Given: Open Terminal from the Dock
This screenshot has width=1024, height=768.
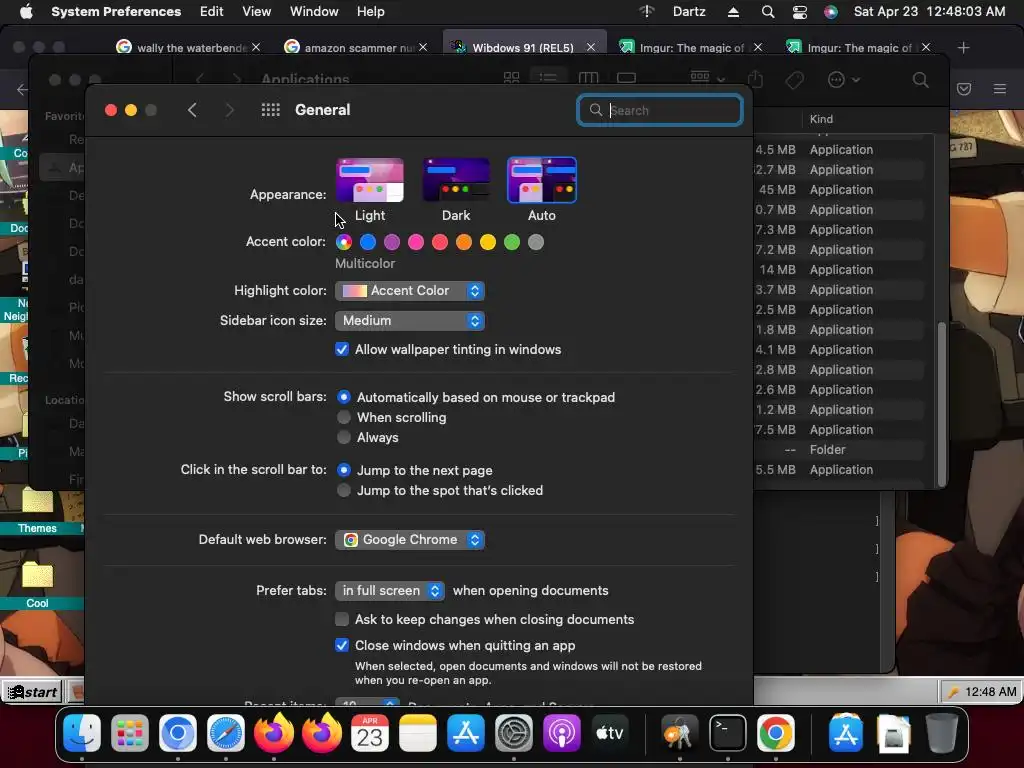Looking at the screenshot, I should point(728,732).
